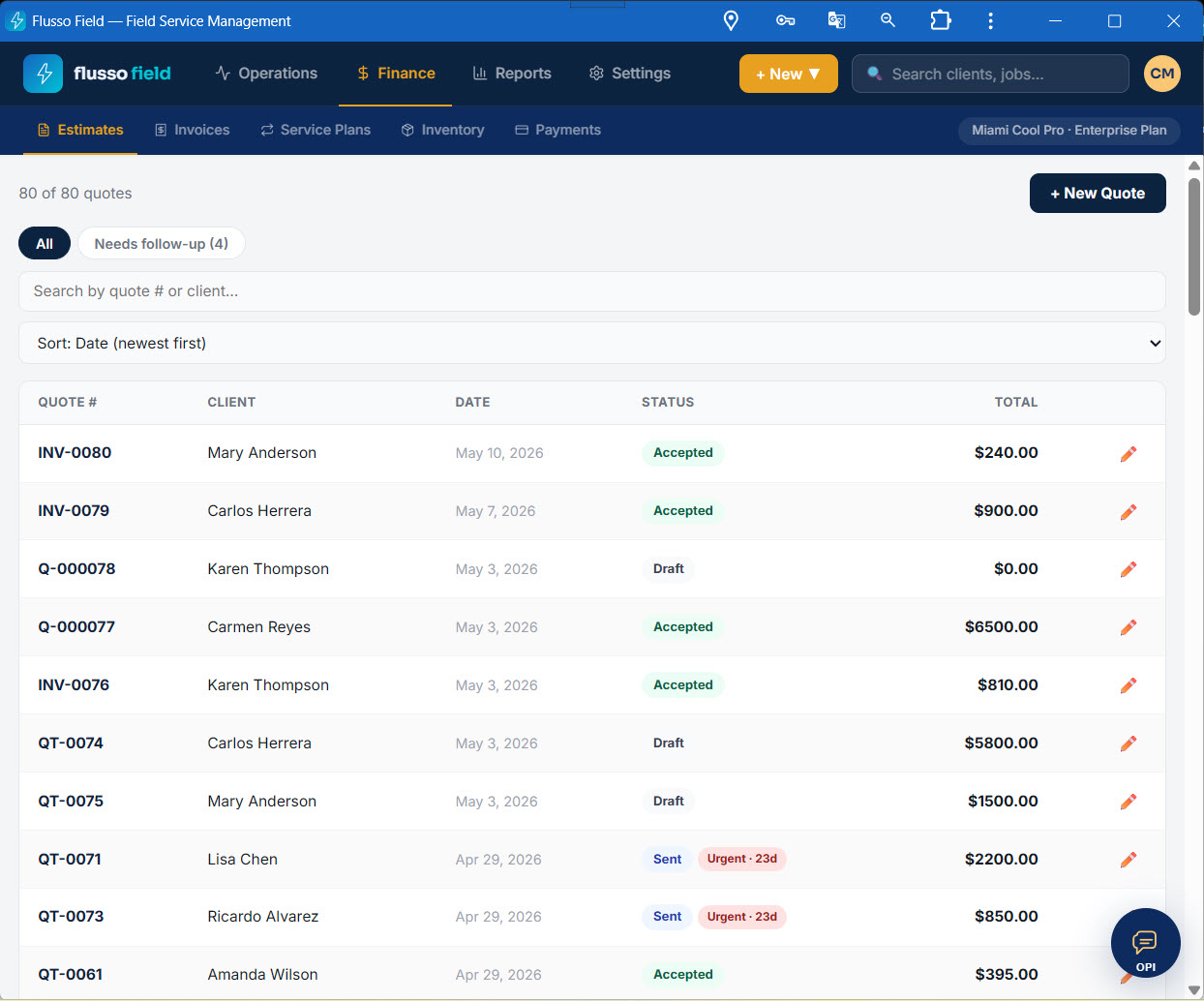Image resolution: width=1204 pixels, height=1001 pixels.
Task: Click Draft status on QT-0075 row
Action: pyautogui.click(x=668, y=802)
